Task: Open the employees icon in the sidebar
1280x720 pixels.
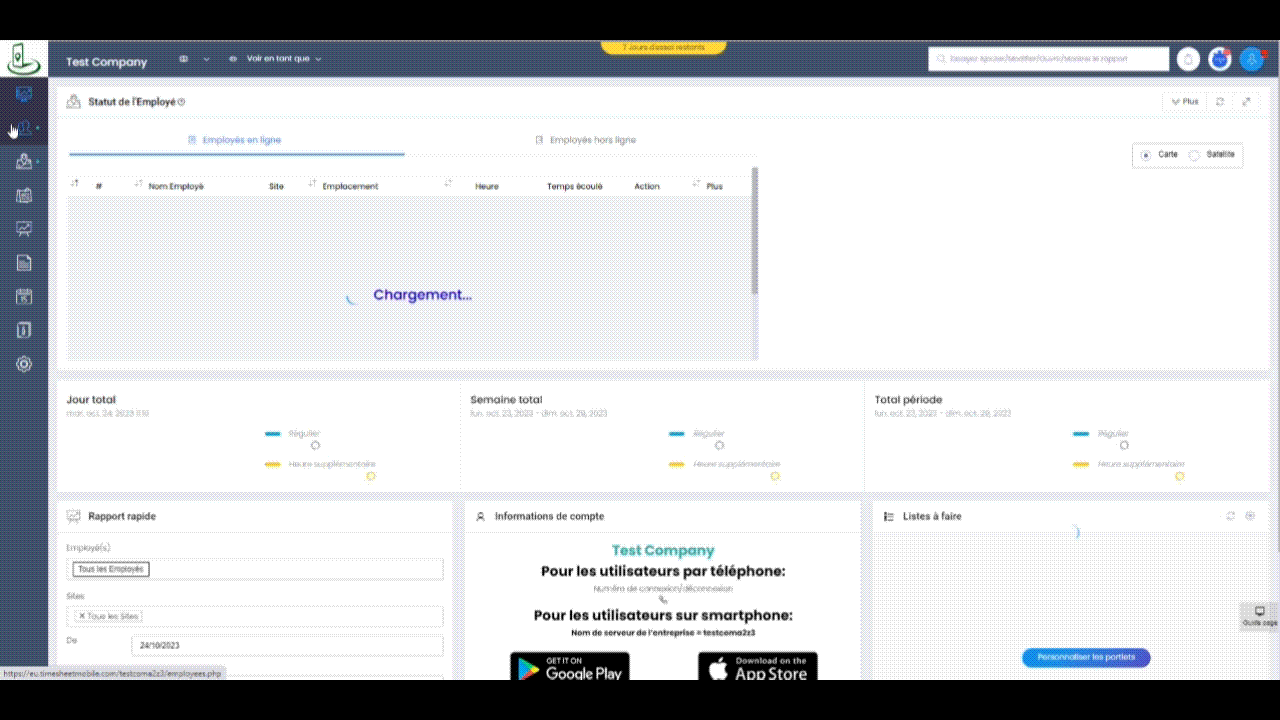Action: (24, 128)
